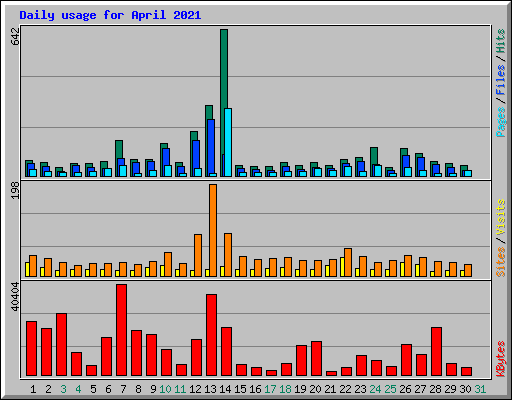
Task: Click the 'Hits' legend label
Action: [x=500, y=41]
